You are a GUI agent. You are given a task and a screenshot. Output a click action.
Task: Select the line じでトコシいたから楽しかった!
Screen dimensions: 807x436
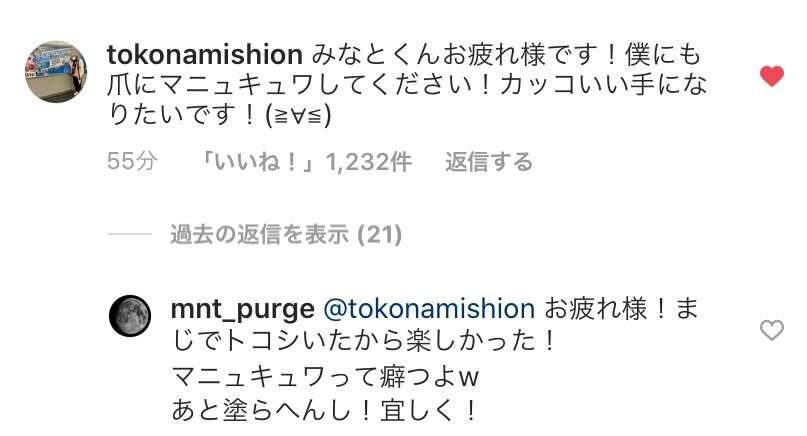[364, 340]
